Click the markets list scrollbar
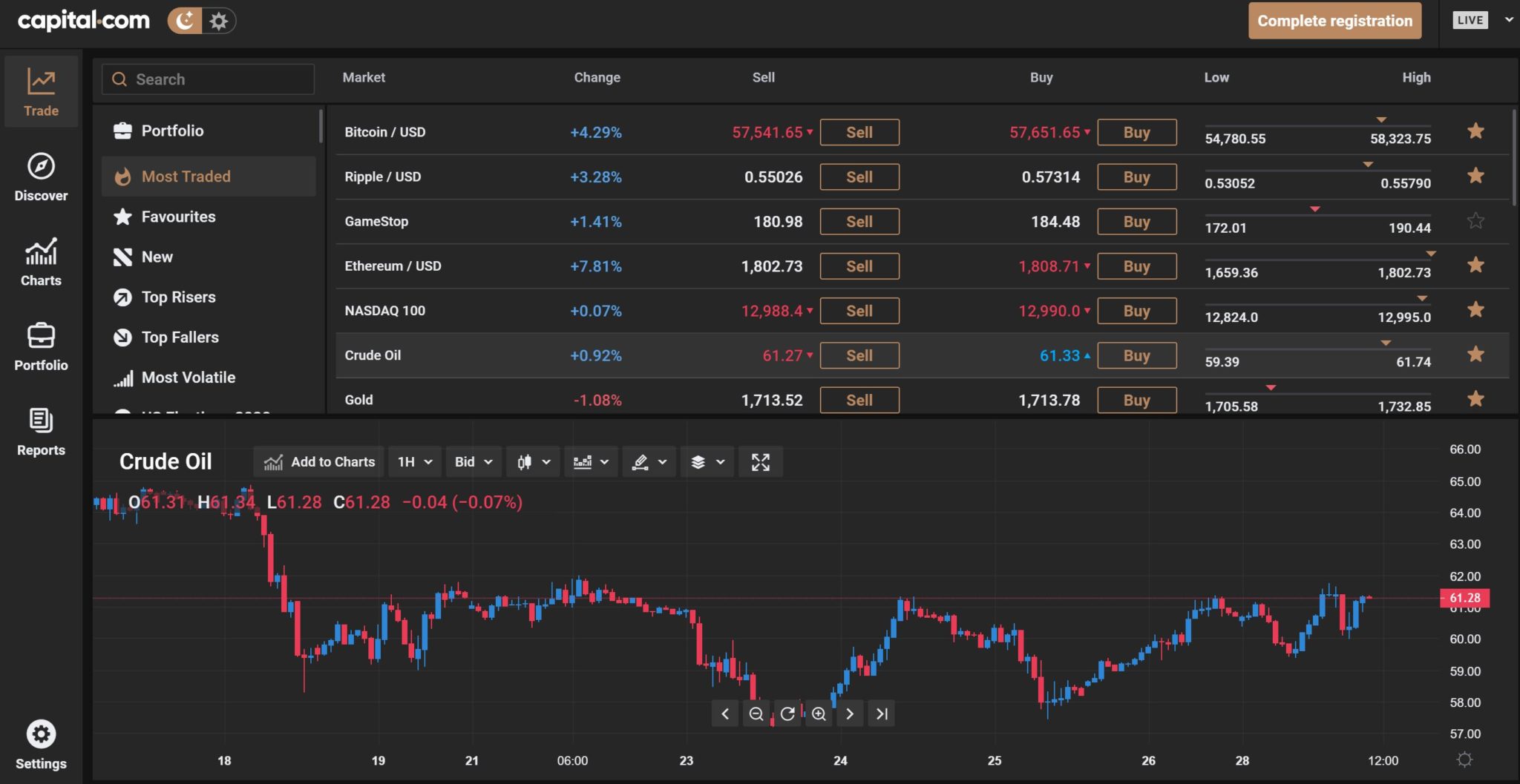Screen dimensions: 1520x784 [1514, 157]
